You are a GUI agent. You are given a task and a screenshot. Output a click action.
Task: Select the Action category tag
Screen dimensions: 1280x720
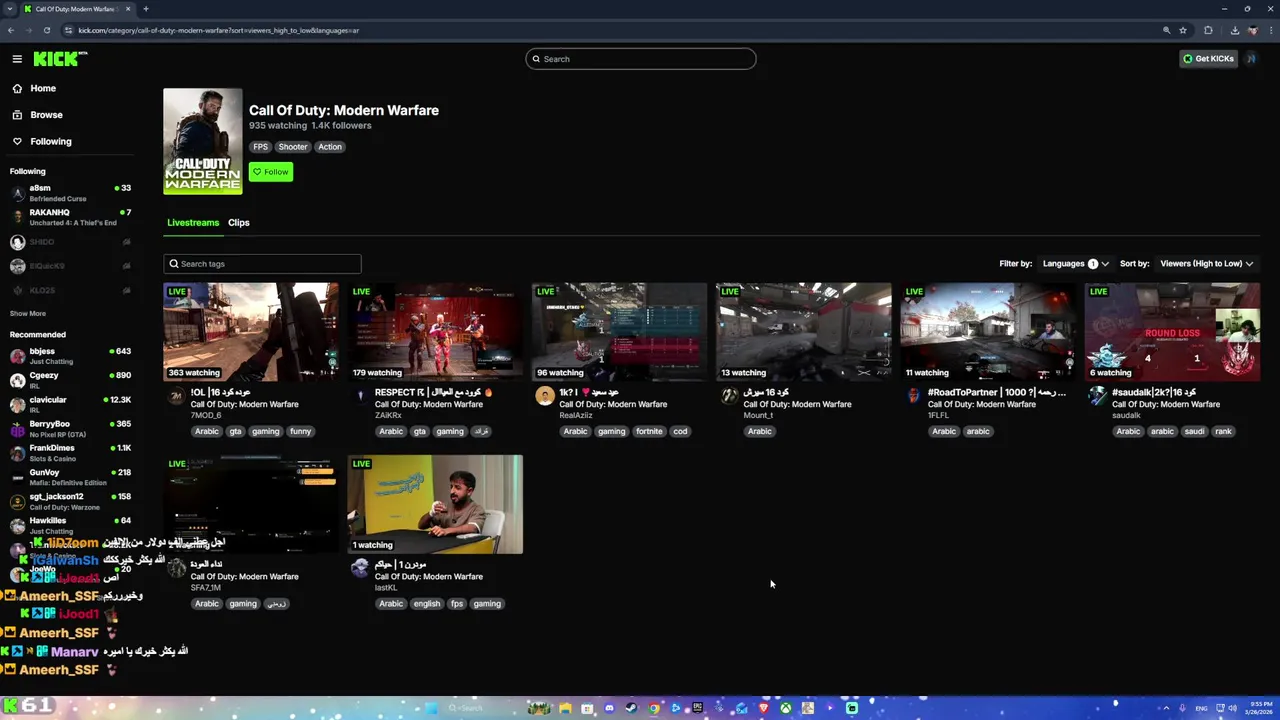[x=330, y=147]
